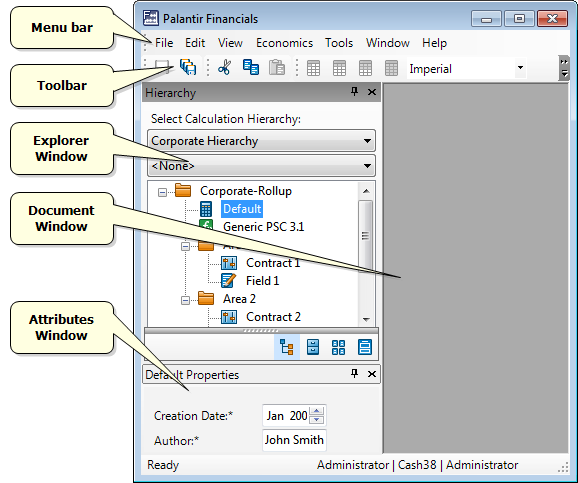
Task: Select the Default tree item
Action: 242,209
